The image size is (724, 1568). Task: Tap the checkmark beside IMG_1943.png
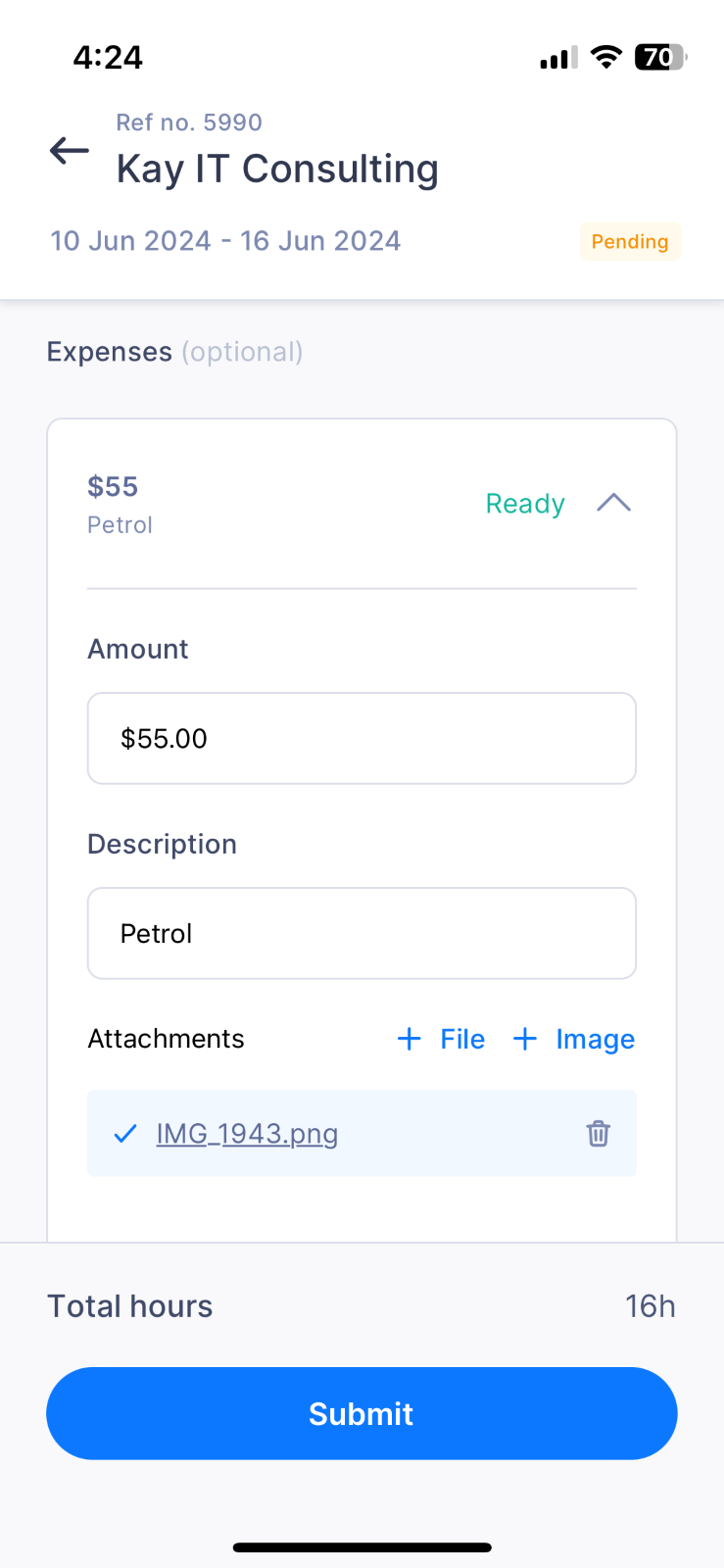click(125, 1134)
